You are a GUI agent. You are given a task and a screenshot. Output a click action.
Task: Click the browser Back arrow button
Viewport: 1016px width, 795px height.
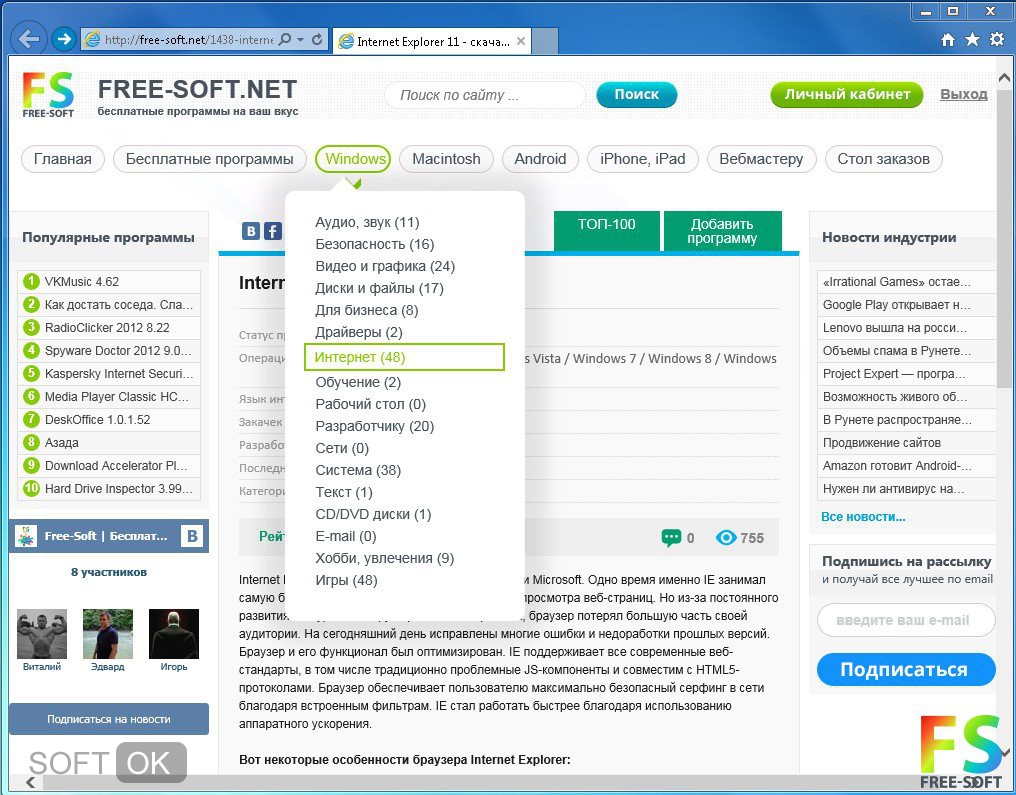[x=29, y=40]
